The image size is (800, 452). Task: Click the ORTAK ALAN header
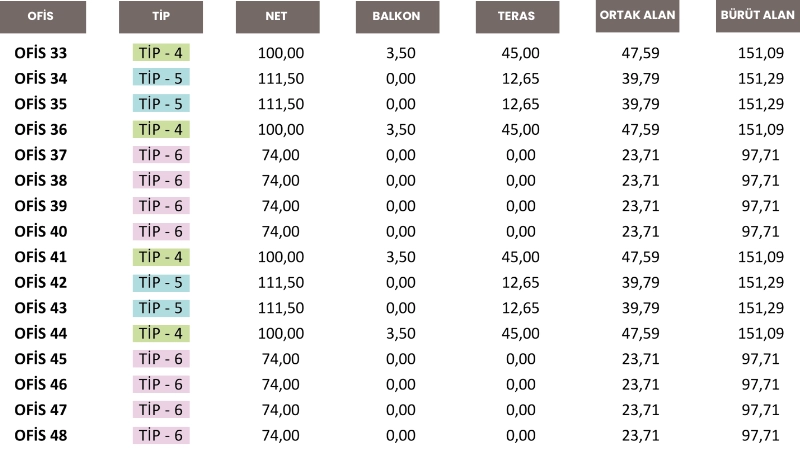(637, 16)
